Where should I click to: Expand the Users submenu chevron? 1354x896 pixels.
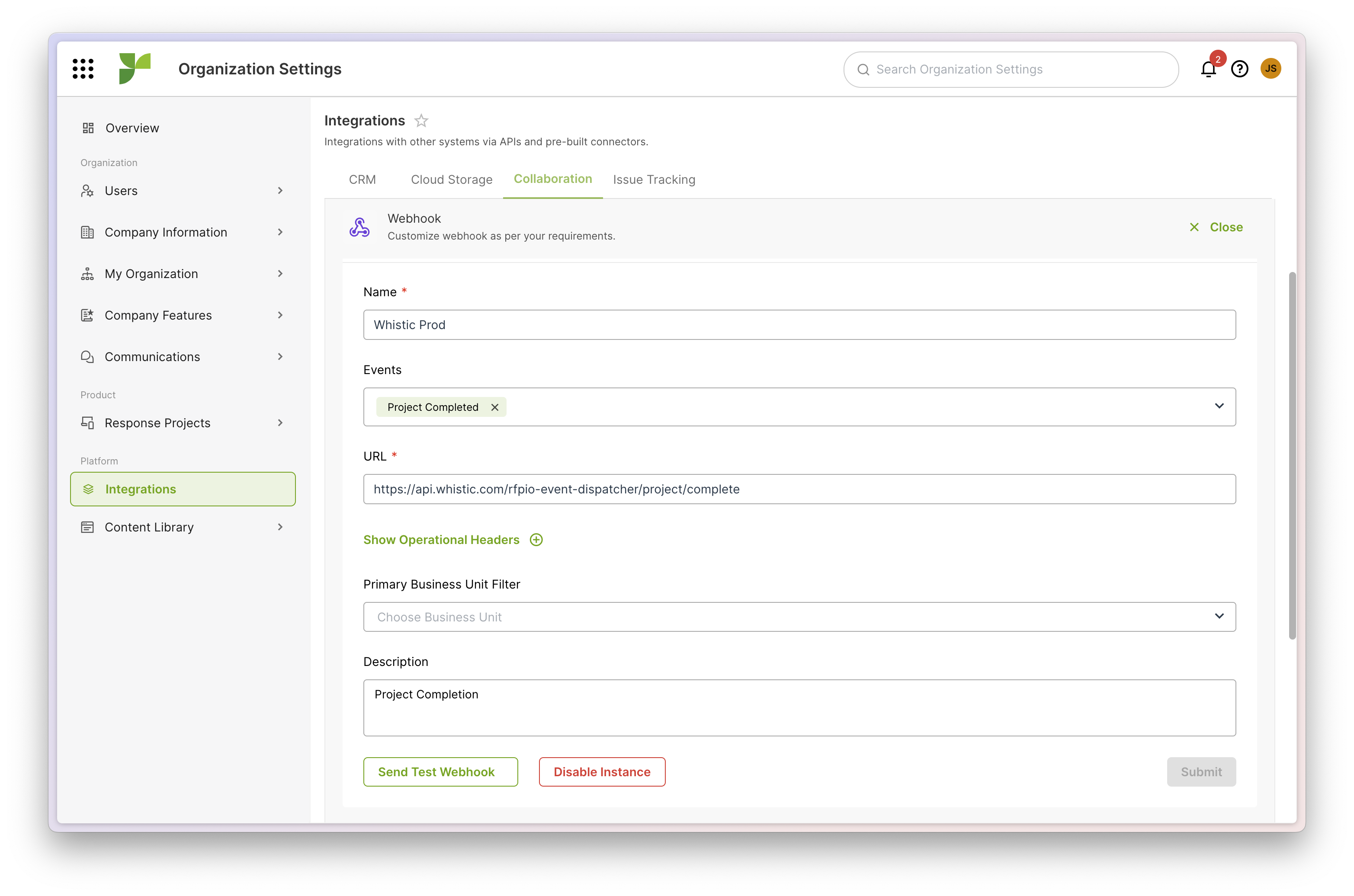coord(280,191)
